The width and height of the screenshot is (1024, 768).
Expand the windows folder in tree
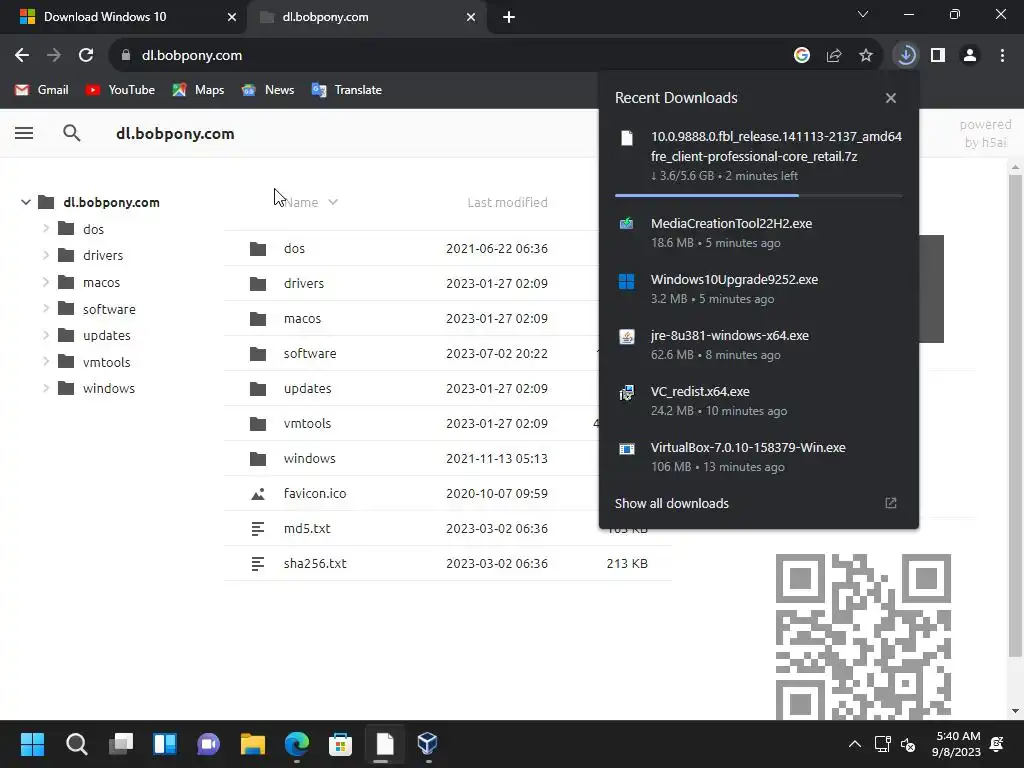[46, 388]
